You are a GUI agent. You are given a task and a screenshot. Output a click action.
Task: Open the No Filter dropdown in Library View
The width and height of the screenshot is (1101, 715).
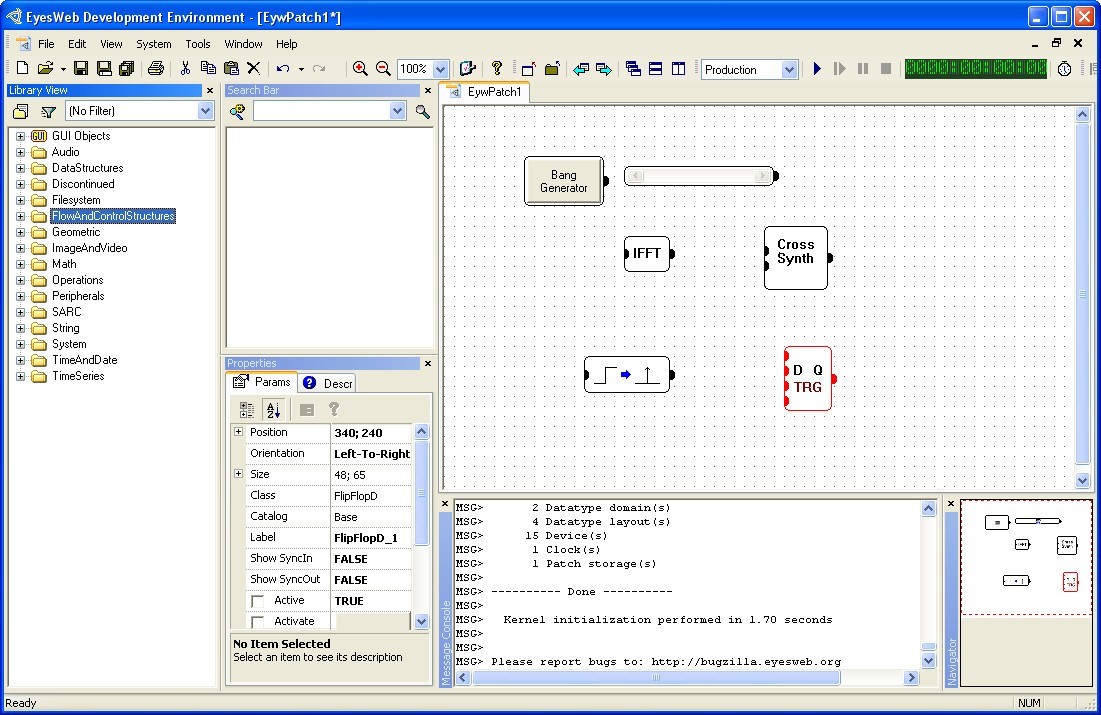coord(205,110)
